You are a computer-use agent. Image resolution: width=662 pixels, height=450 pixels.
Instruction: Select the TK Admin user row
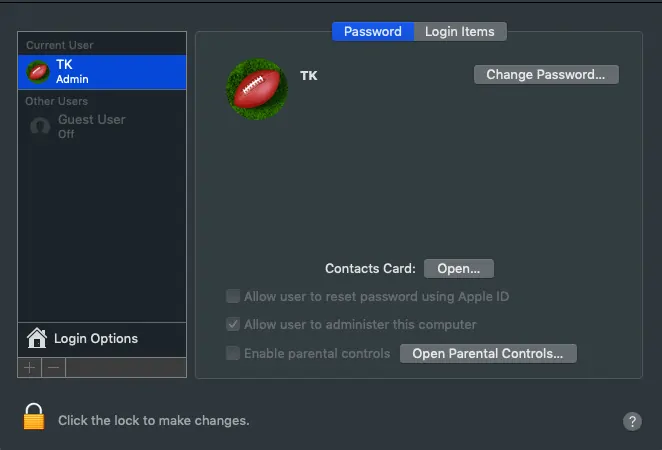pos(102,71)
